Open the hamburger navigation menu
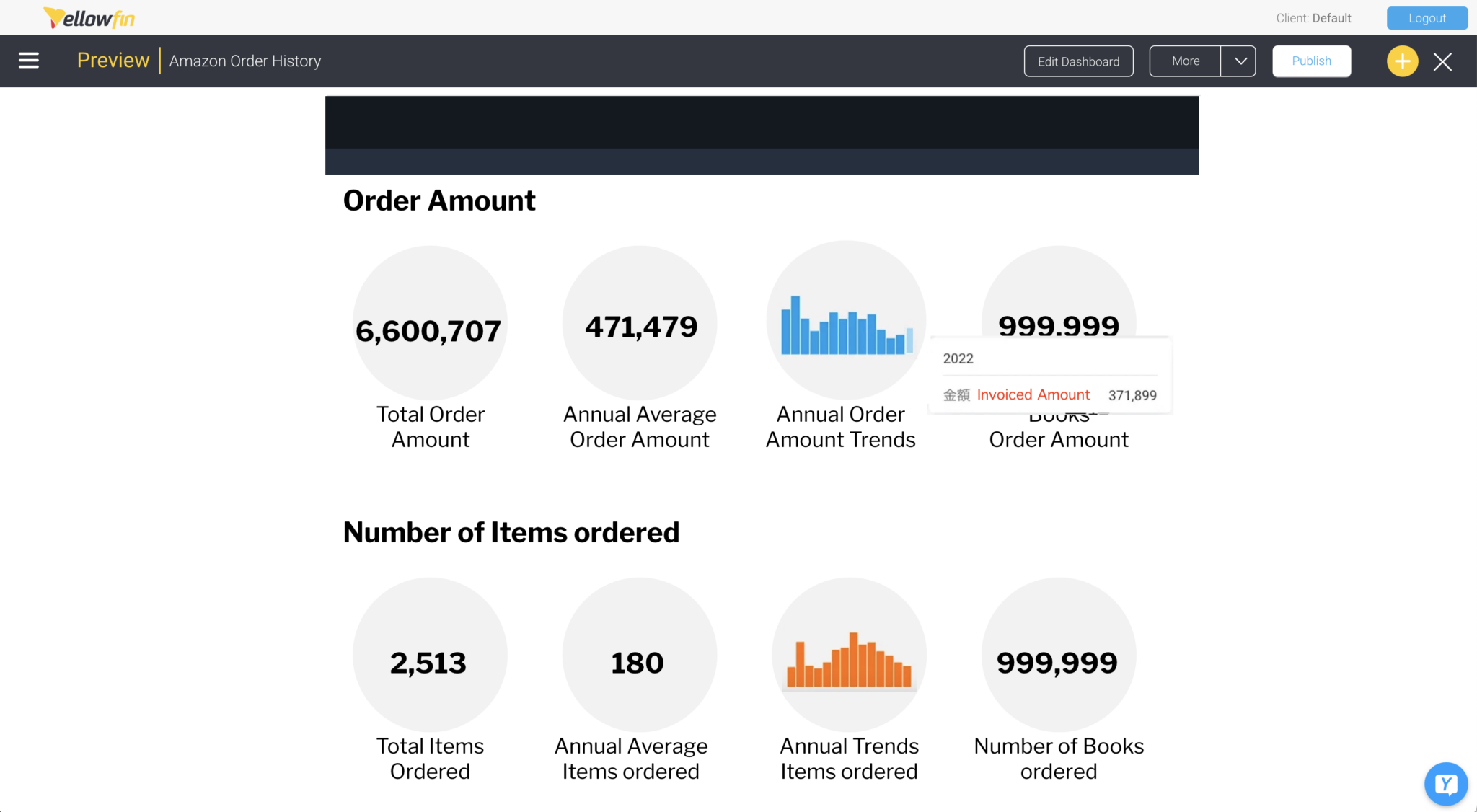Viewport: 1477px width, 812px height. (x=29, y=61)
